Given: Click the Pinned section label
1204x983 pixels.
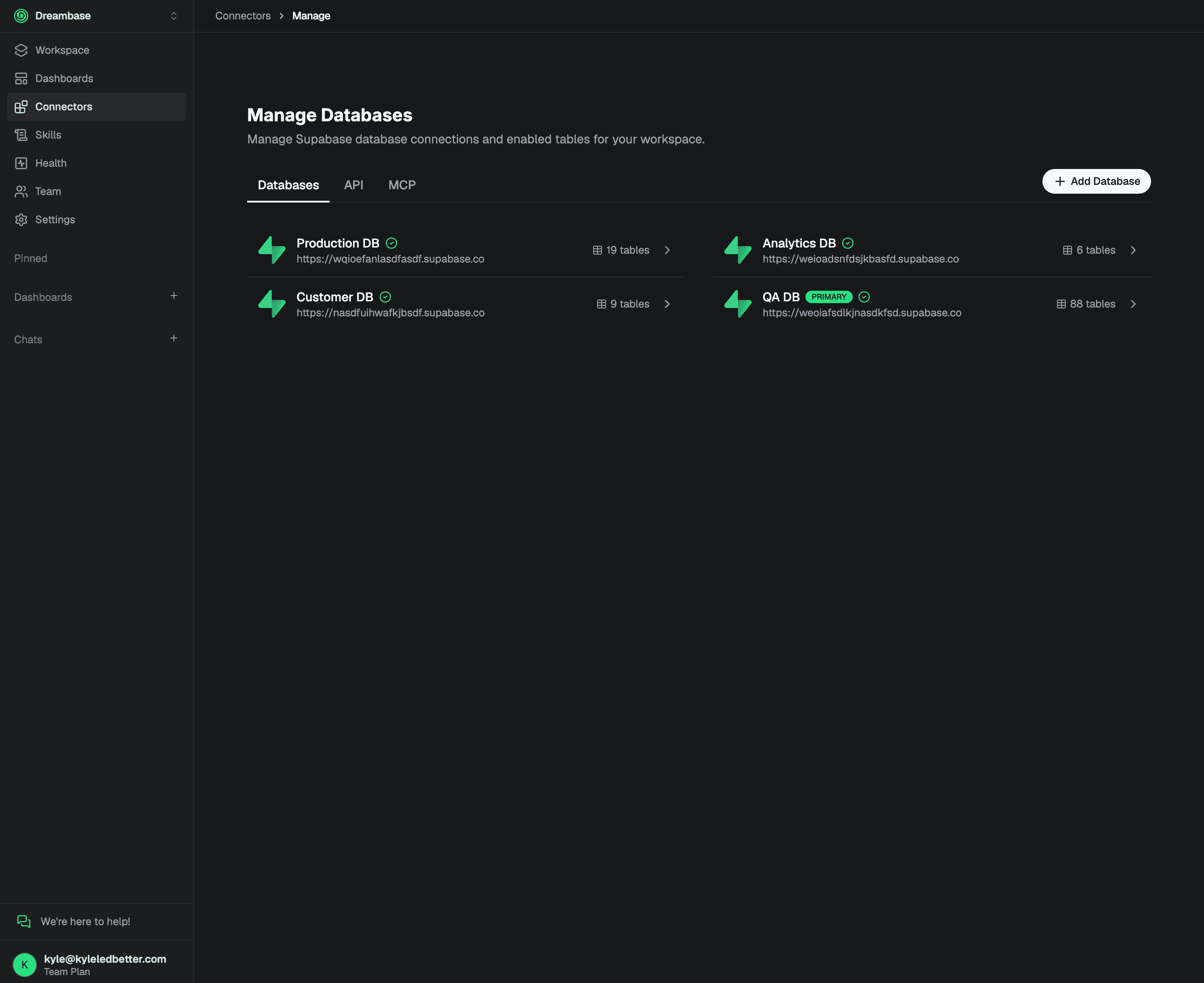Looking at the screenshot, I should tap(30, 259).
